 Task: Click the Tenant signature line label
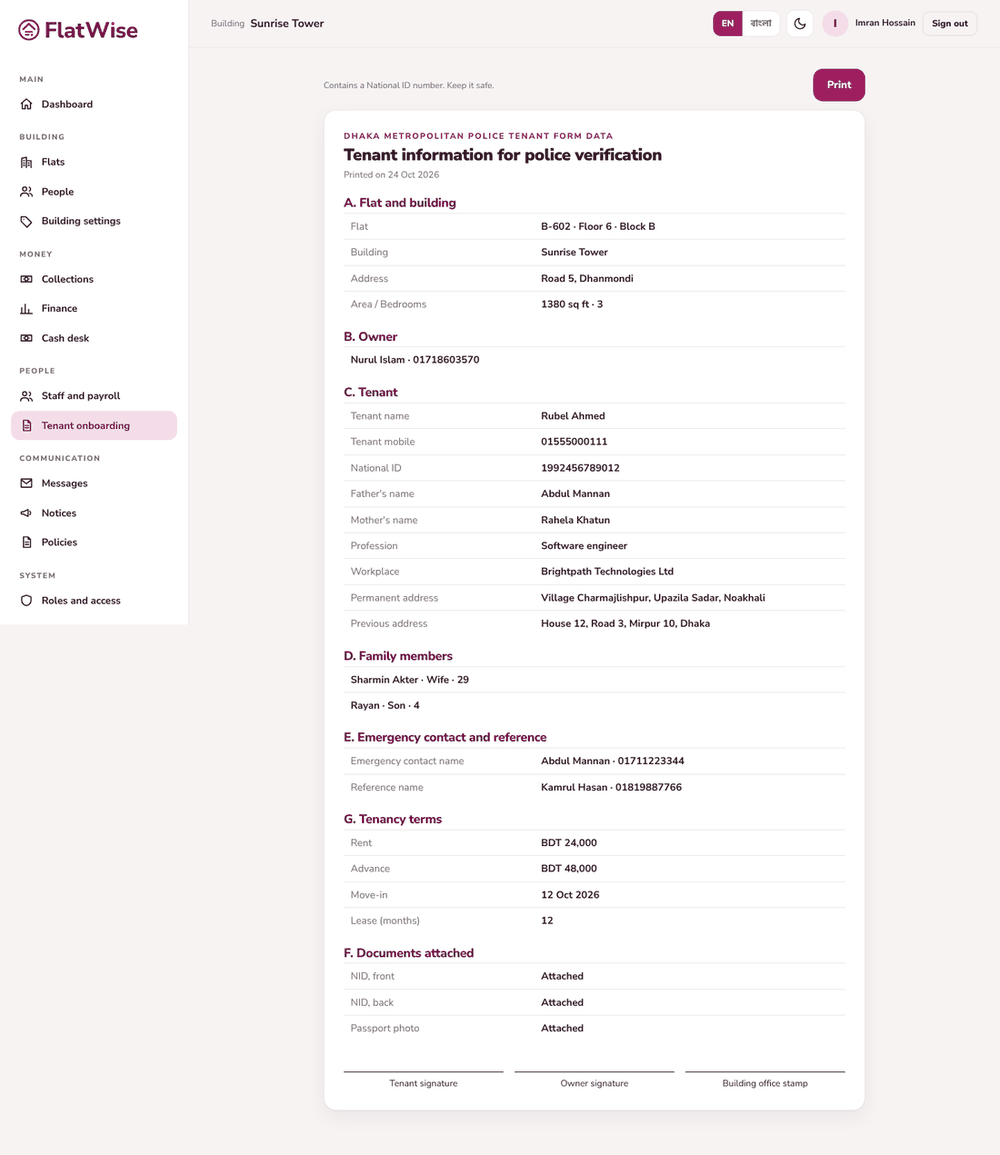point(423,1084)
